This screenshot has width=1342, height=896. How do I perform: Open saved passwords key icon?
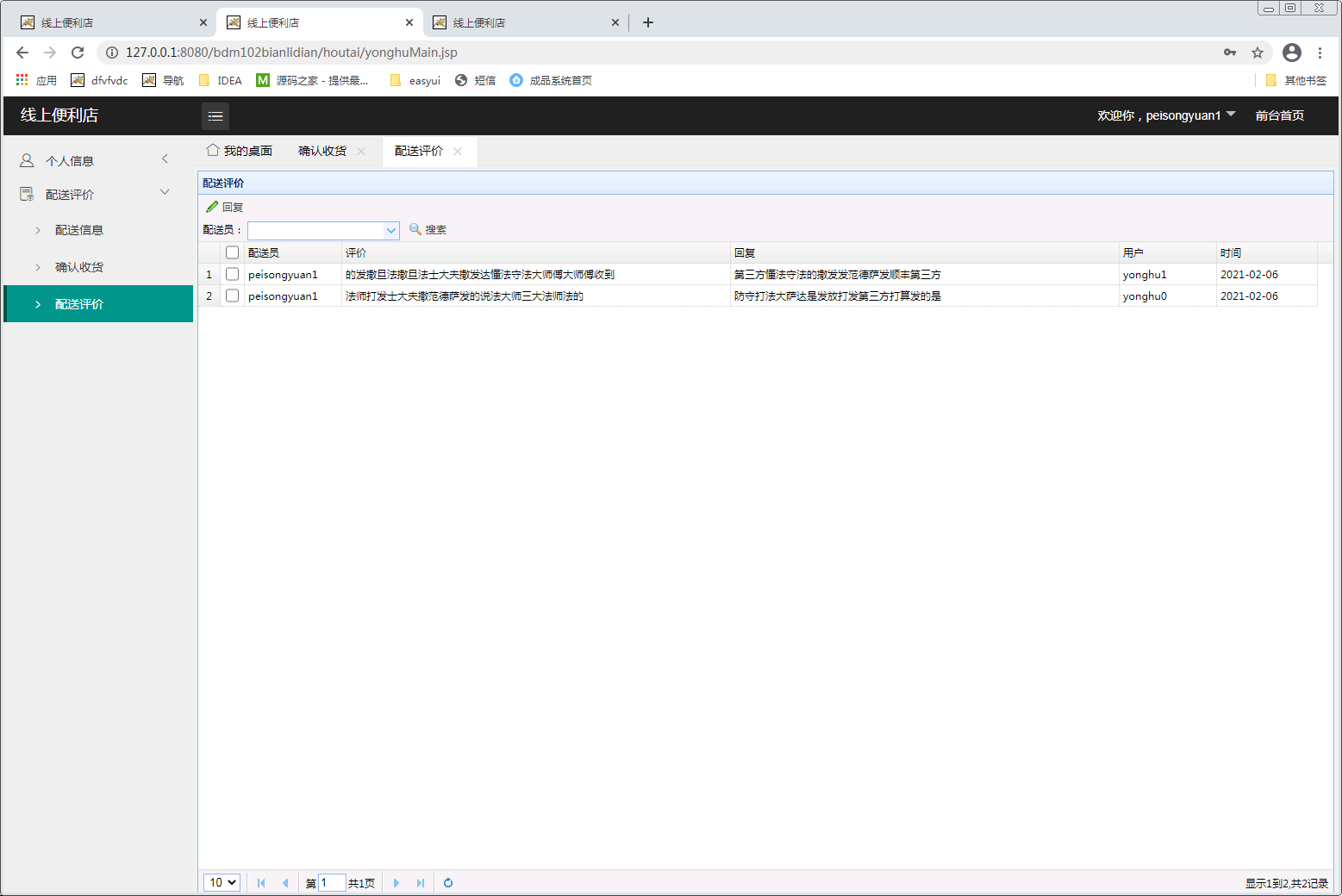1230,53
